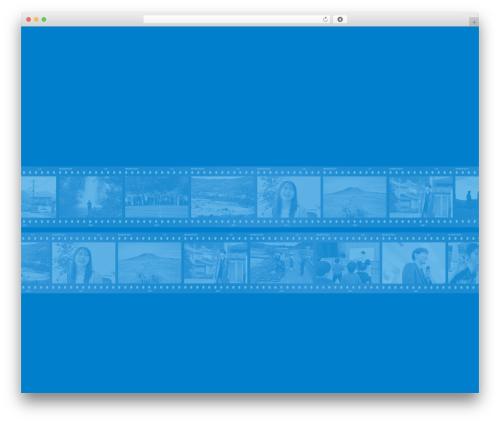Open utility pole photo in top film strip
Viewport: 500px width, 423px height.
pyautogui.click(x=39, y=197)
